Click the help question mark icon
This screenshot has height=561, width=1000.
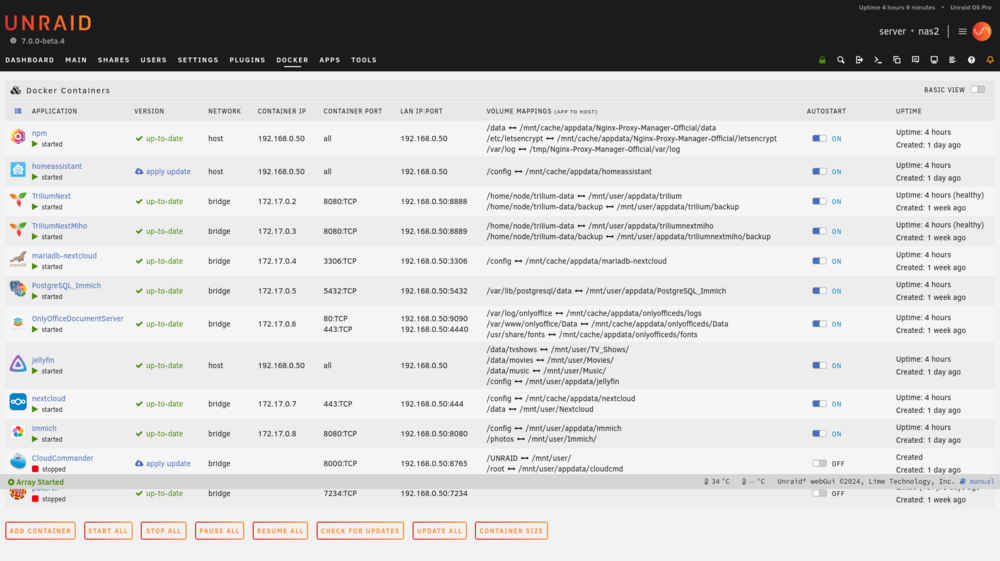point(971,60)
